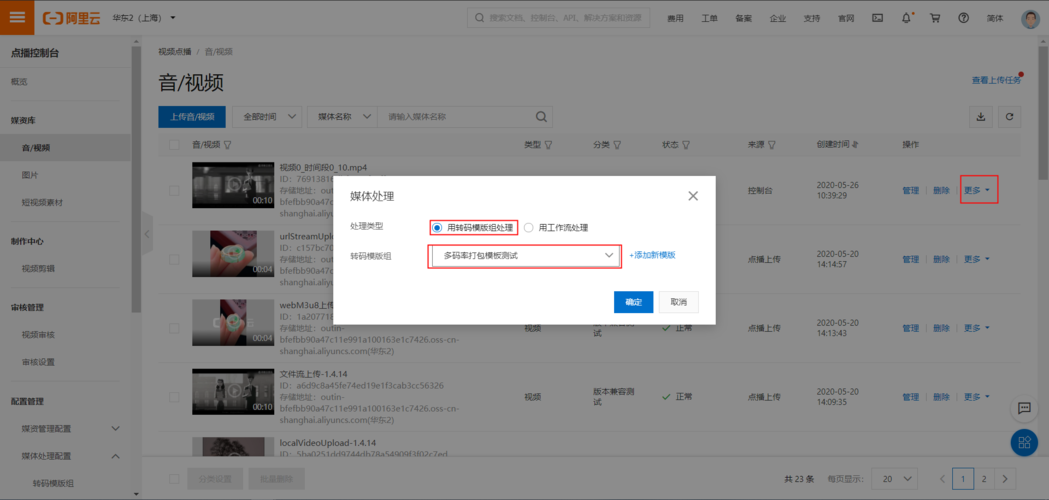Click the media name search magnifier
The height and width of the screenshot is (500, 1049).
click(541, 116)
